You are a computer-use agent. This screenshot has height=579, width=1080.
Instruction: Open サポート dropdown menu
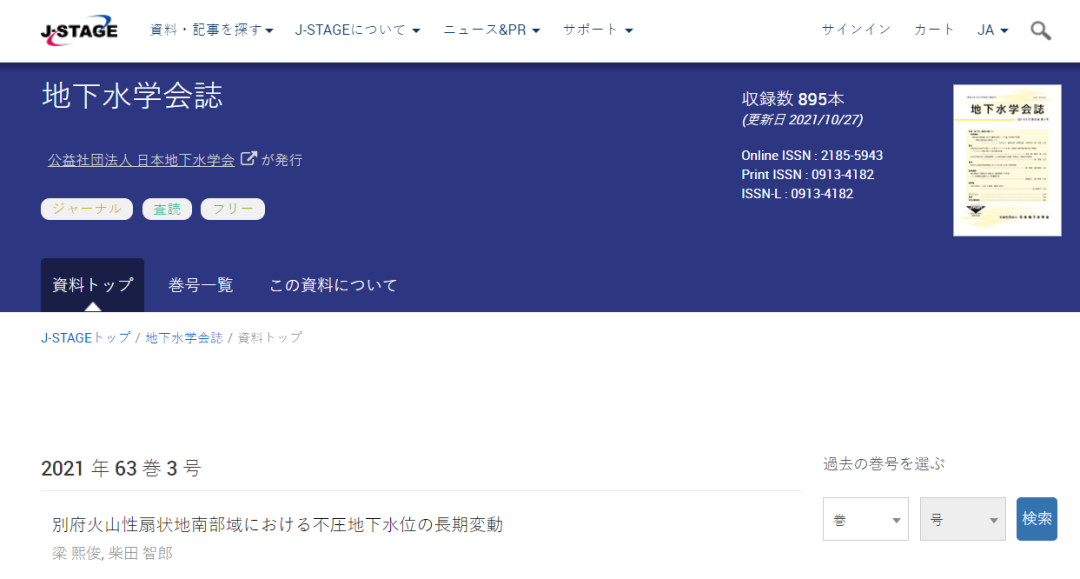pyautogui.click(x=597, y=30)
